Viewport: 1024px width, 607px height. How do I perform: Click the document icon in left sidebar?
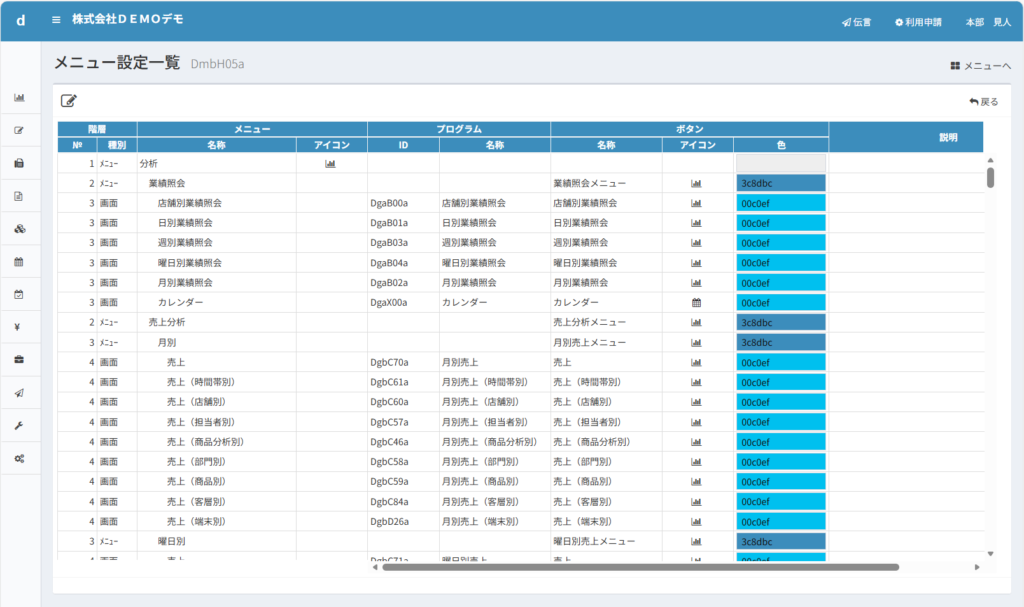(x=19, y=196)
